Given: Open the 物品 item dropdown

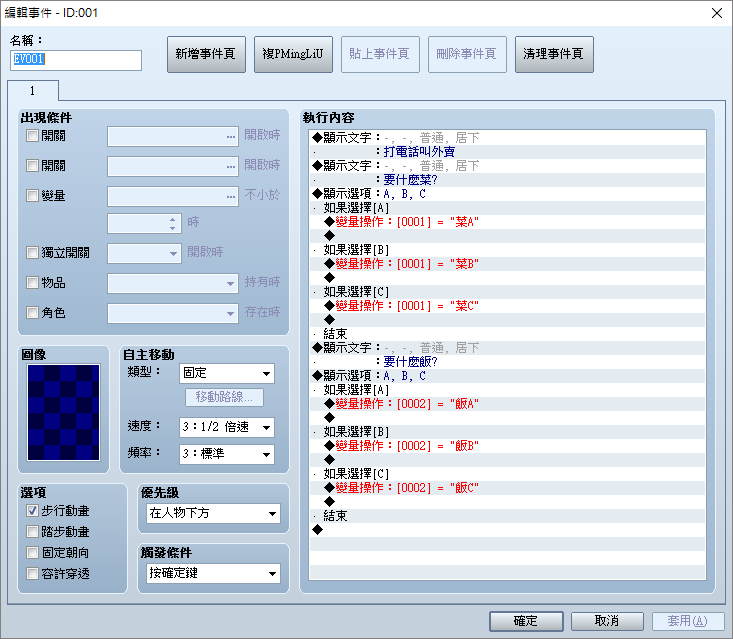Looking at the screenshot, I should (173, 283).
